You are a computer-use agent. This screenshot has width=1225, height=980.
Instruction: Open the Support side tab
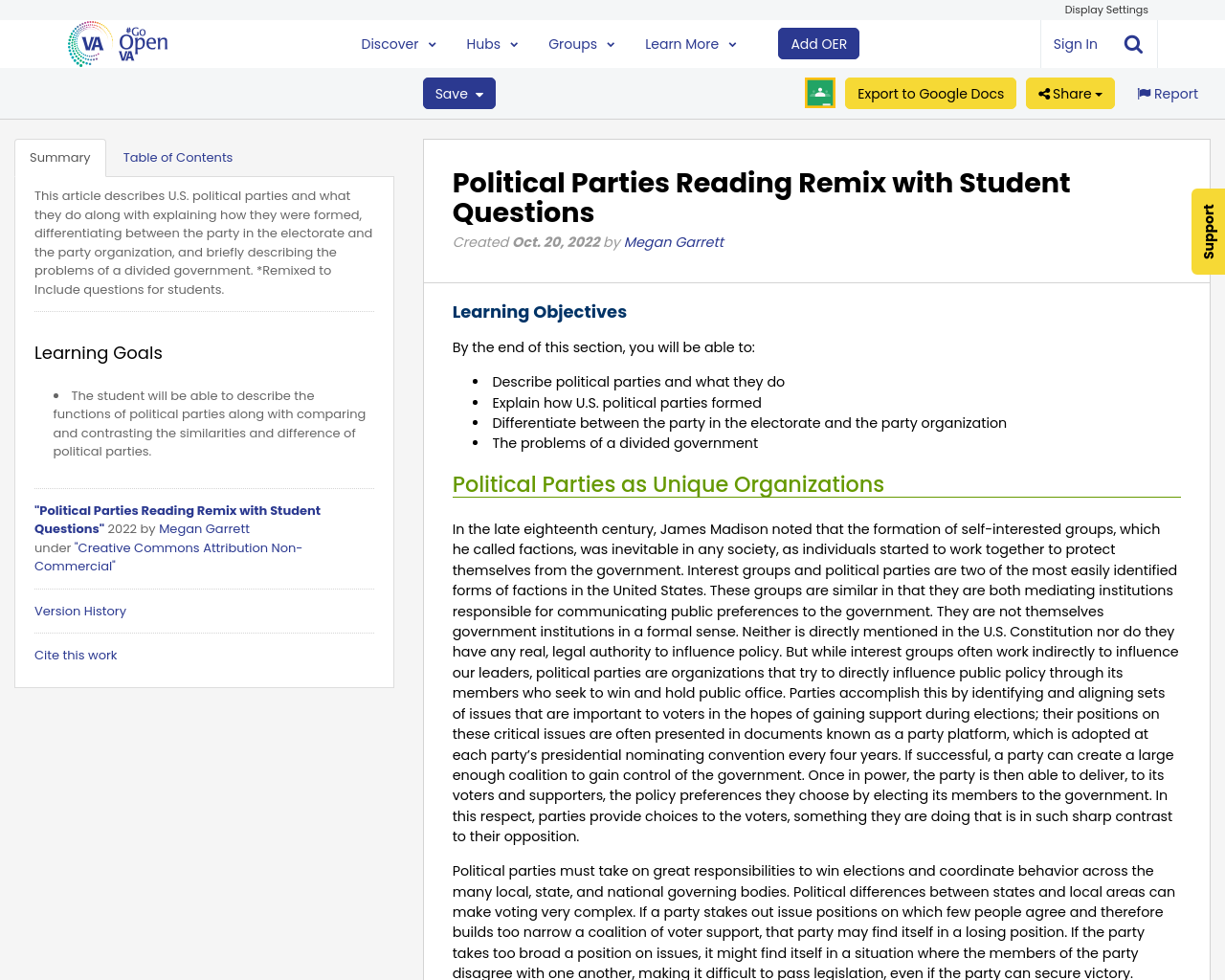pos(1207,232)
